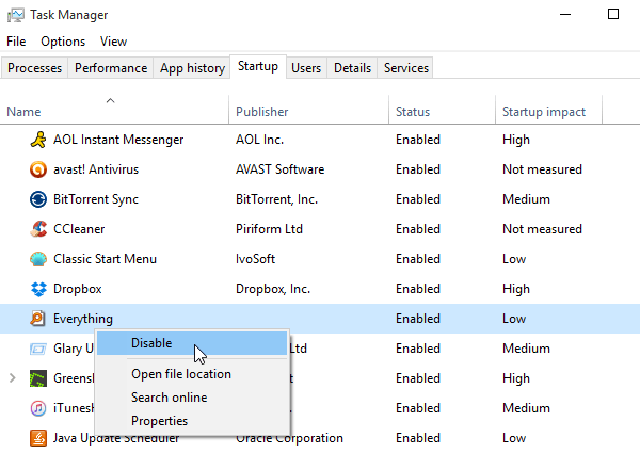The height and width of the screenshot is (453, 640).
Task: Switch to the Performance tab
Action: click(x=111, y=68)
